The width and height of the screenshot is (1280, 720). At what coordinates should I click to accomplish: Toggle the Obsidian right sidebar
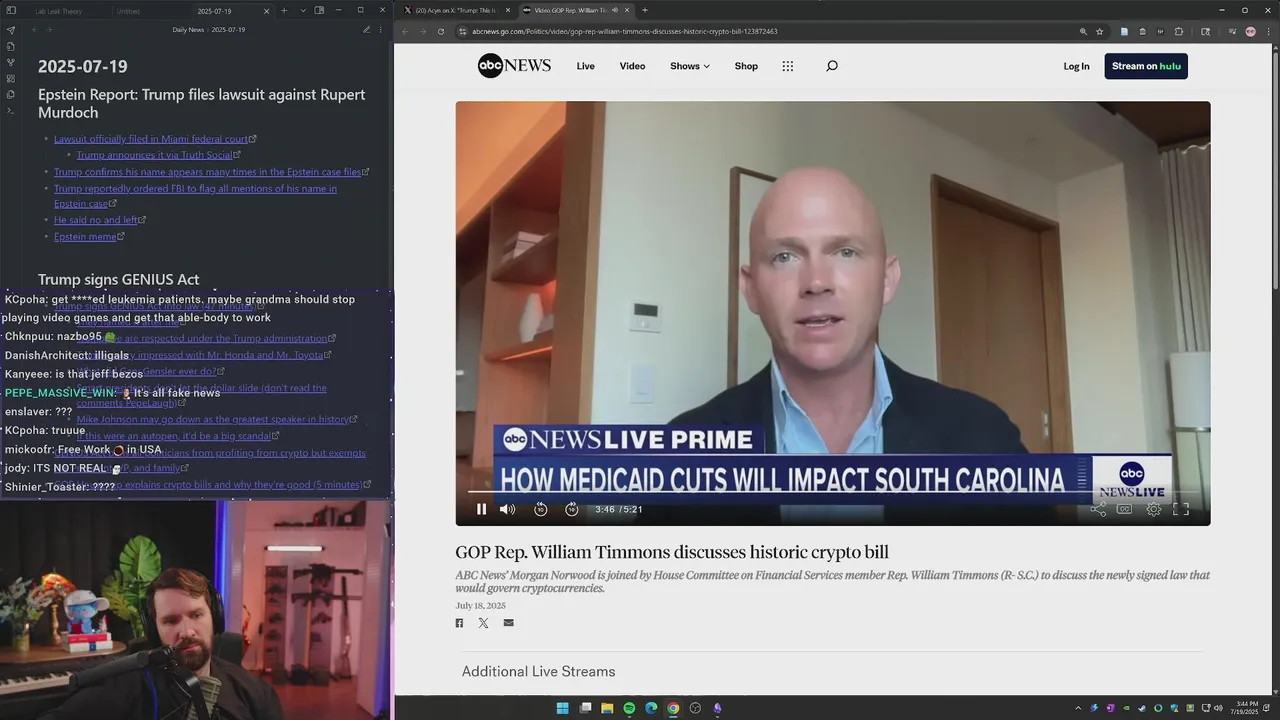point(319,11)
